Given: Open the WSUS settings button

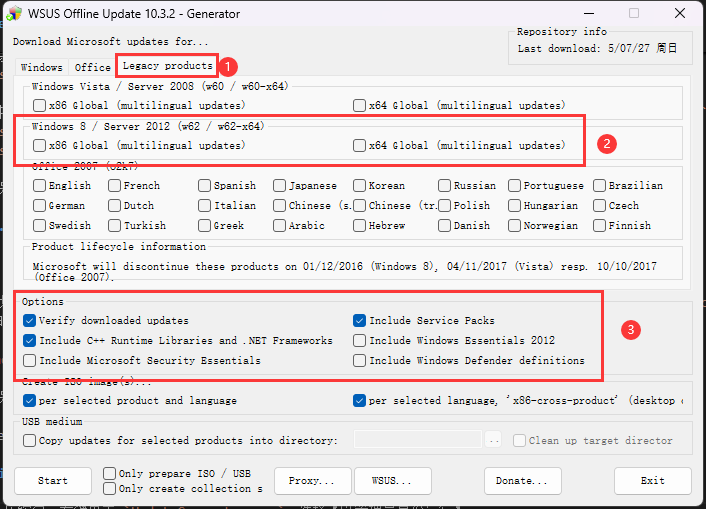Looking at the screenshot, I should [x=393, y=481].
